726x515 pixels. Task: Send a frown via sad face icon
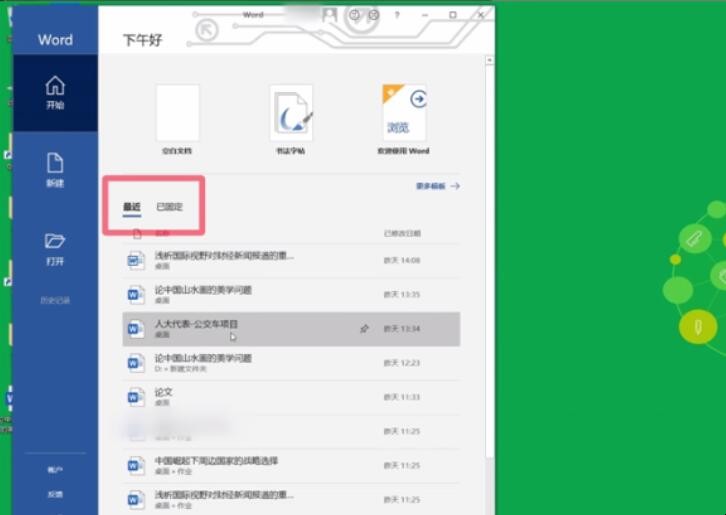point(374,15)
